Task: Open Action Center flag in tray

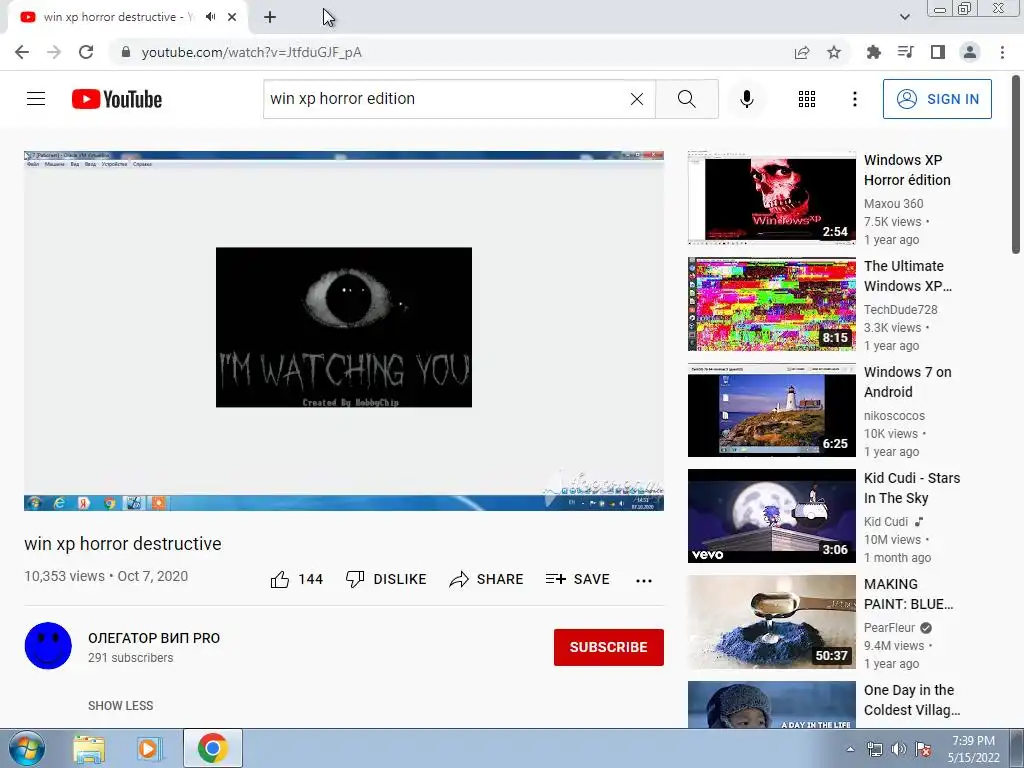Action: [923, 749]
